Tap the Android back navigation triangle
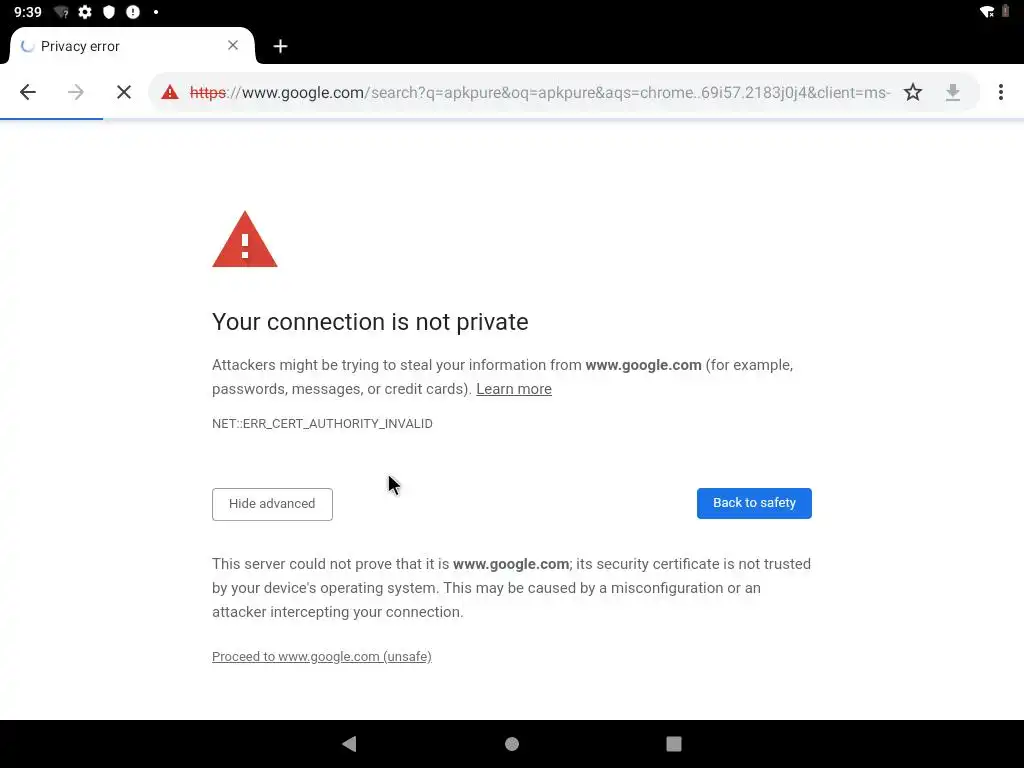Image resolution: width=1024 pixels, height=768 pixels. tap(349, 743)
